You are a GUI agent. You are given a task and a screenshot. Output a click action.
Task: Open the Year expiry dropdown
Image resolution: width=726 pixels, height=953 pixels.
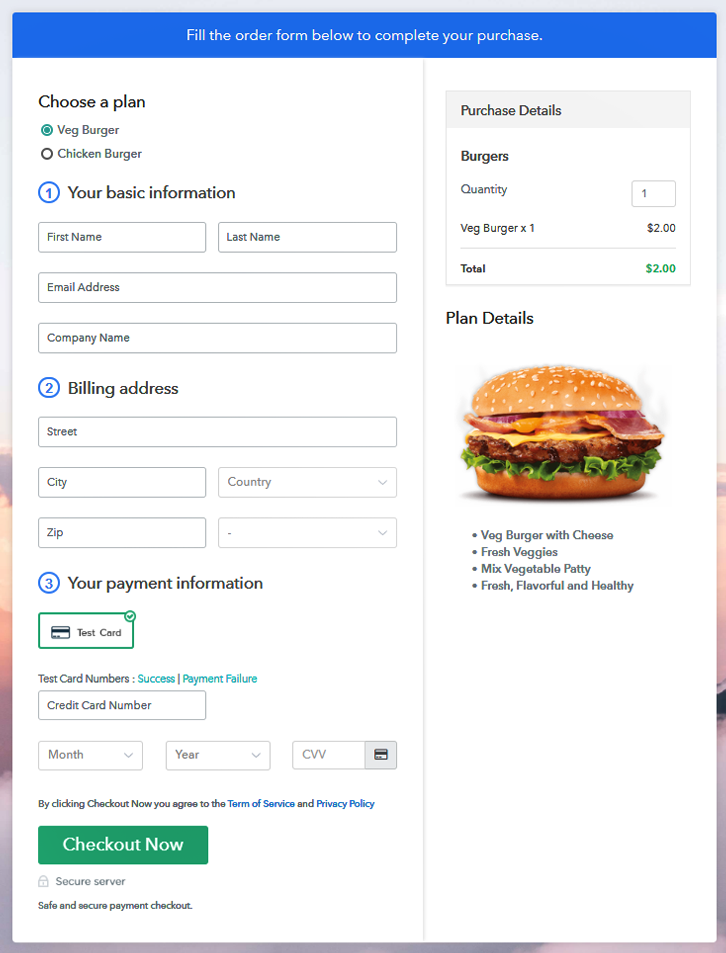pos(218,755)
